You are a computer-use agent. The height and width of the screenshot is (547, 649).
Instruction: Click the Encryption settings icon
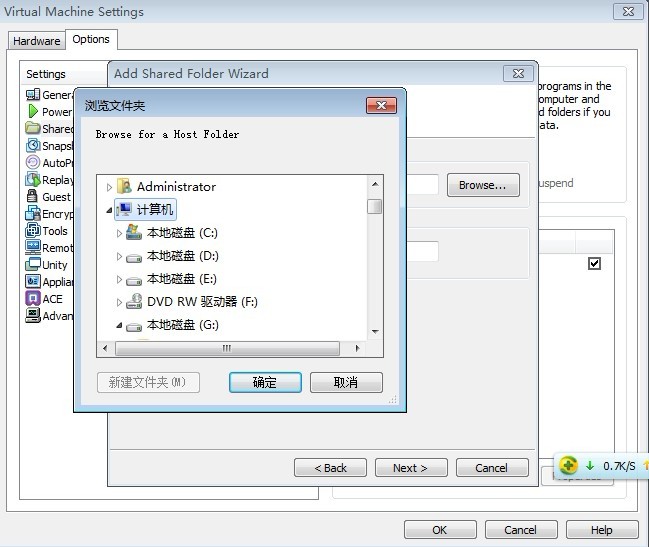click(x=33, y=214)
